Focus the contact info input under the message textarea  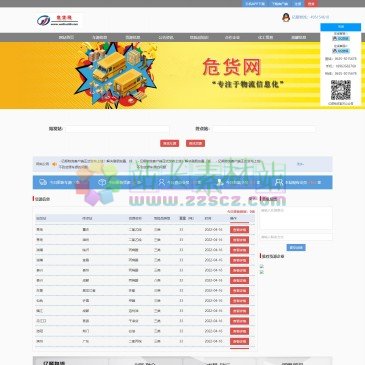pos(296,237)
